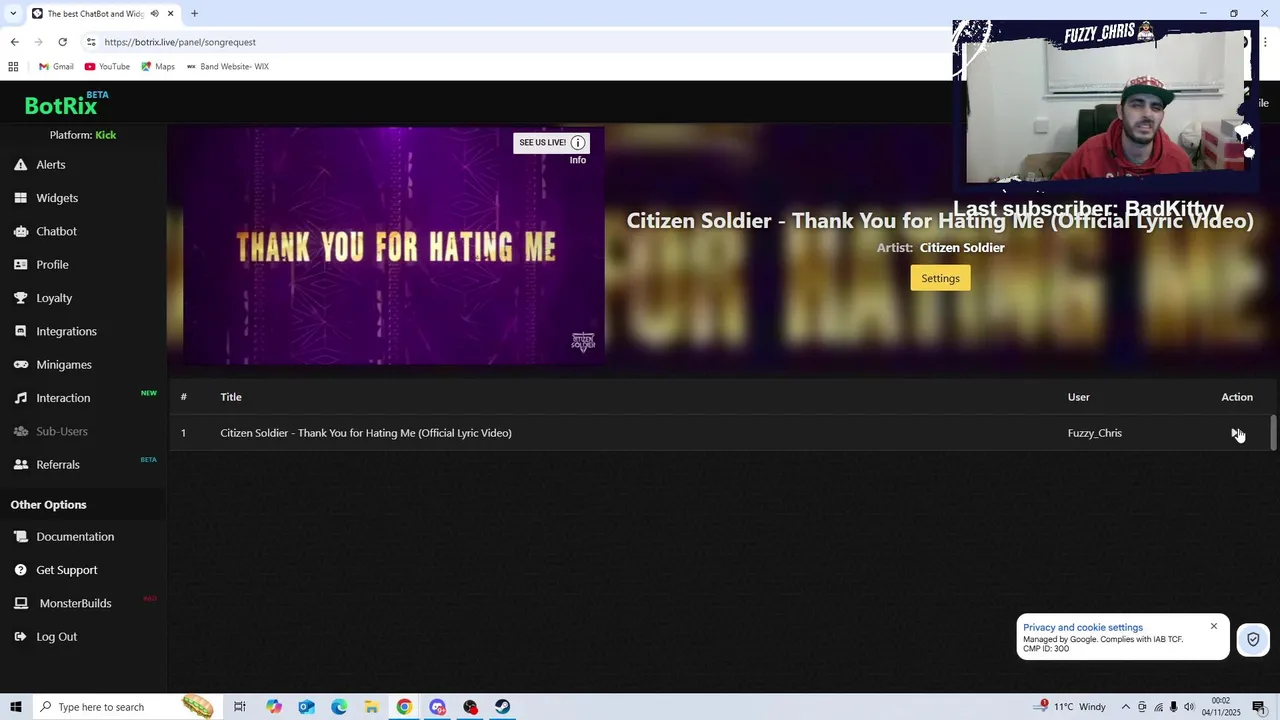Open Steam from the taskbar
Screen dimensions: 1280x720
502,707
